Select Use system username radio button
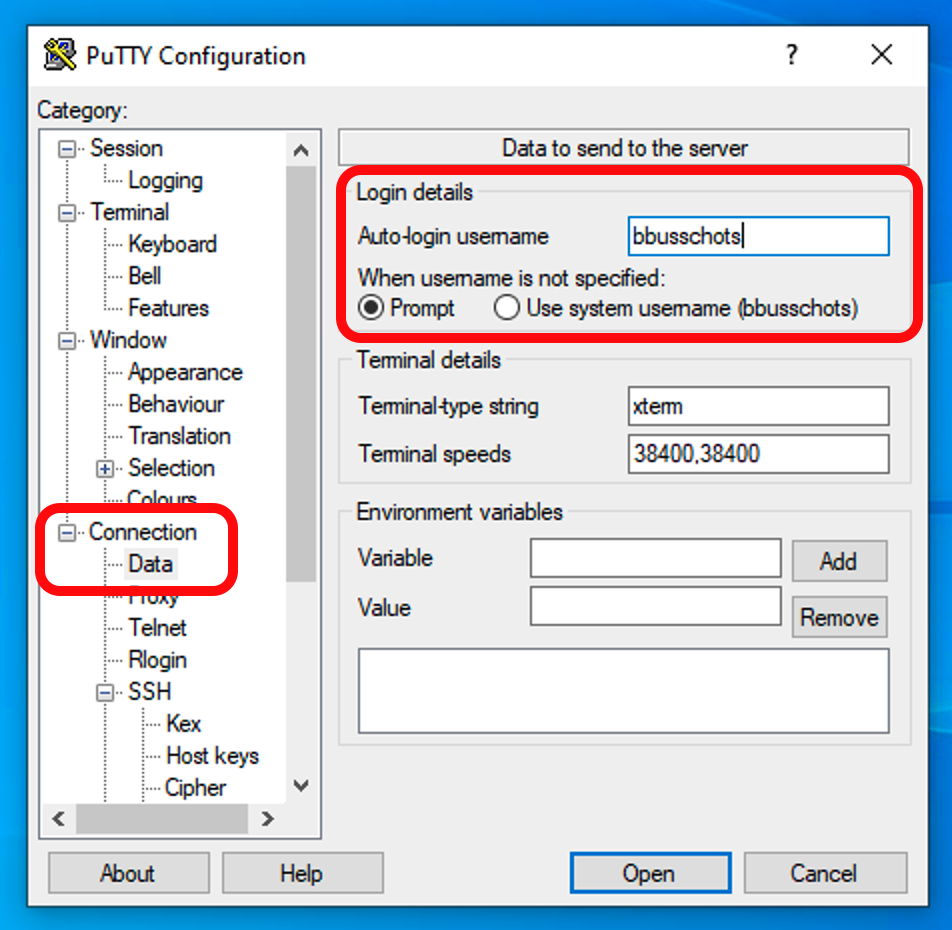The image size is (952, 930). [x=506, y=308]
